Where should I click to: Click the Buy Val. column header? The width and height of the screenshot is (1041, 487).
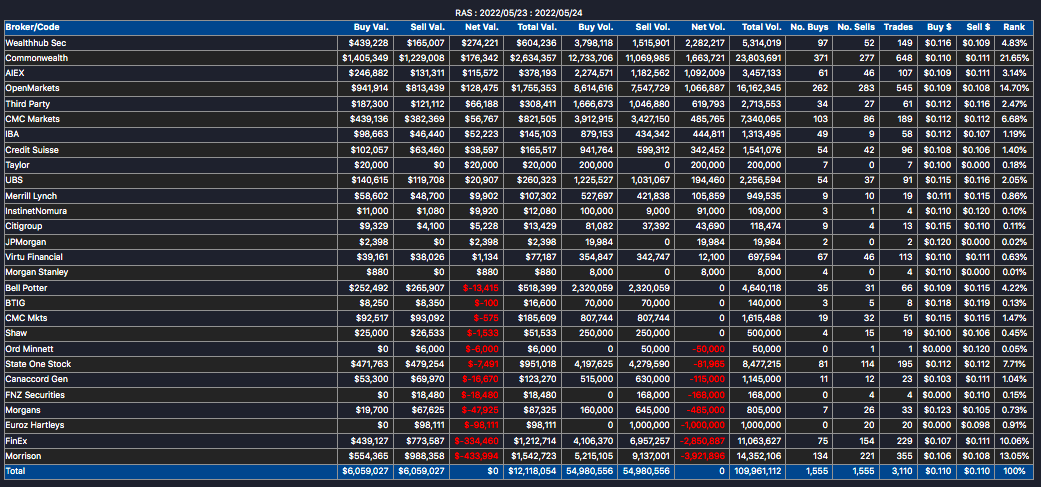point(371,27)
